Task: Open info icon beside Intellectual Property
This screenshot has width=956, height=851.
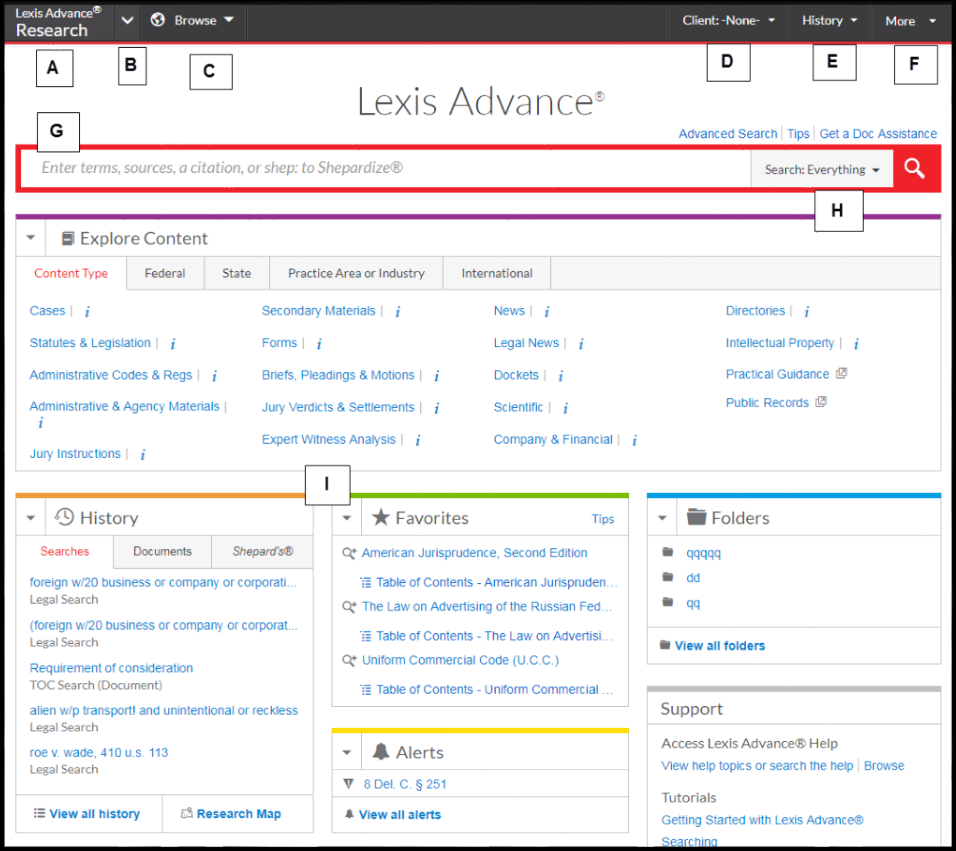Action: 857,344
